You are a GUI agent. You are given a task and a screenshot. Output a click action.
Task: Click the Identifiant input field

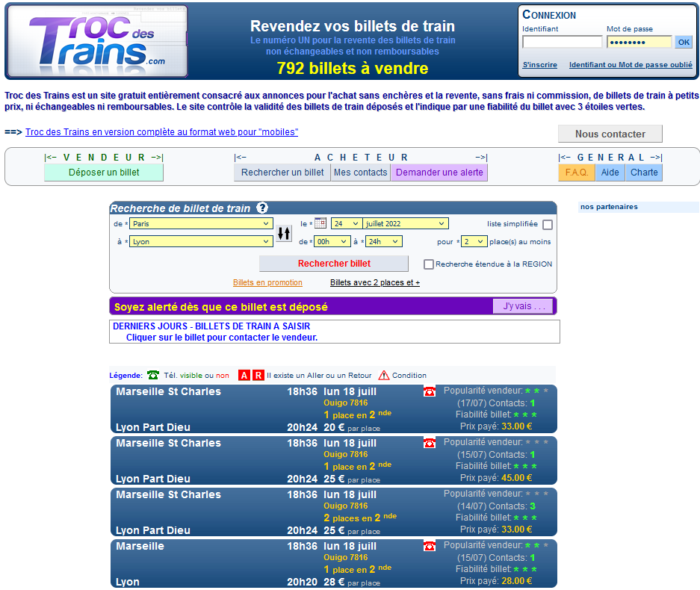(562, 42)
